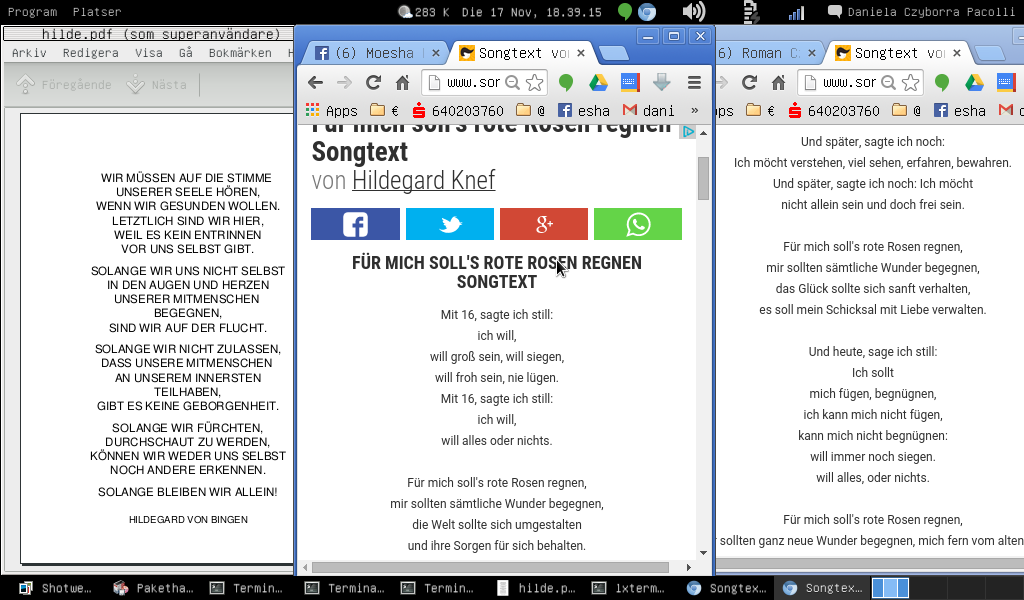Image resolution: width=1024 pixels, height=600 pixels.
Task: Click the lyric line "die Welt sollte sich umgestalten"
Action: 497,524
